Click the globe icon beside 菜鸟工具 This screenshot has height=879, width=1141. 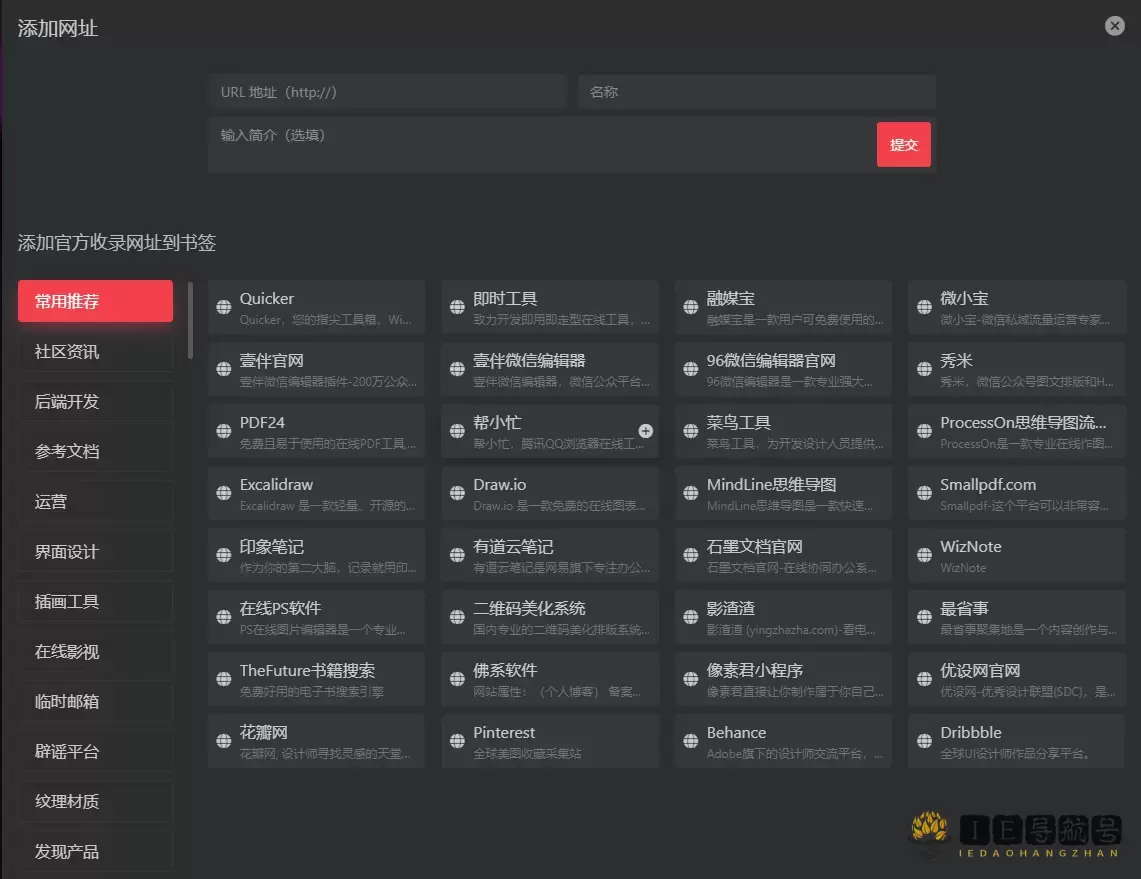691,431
